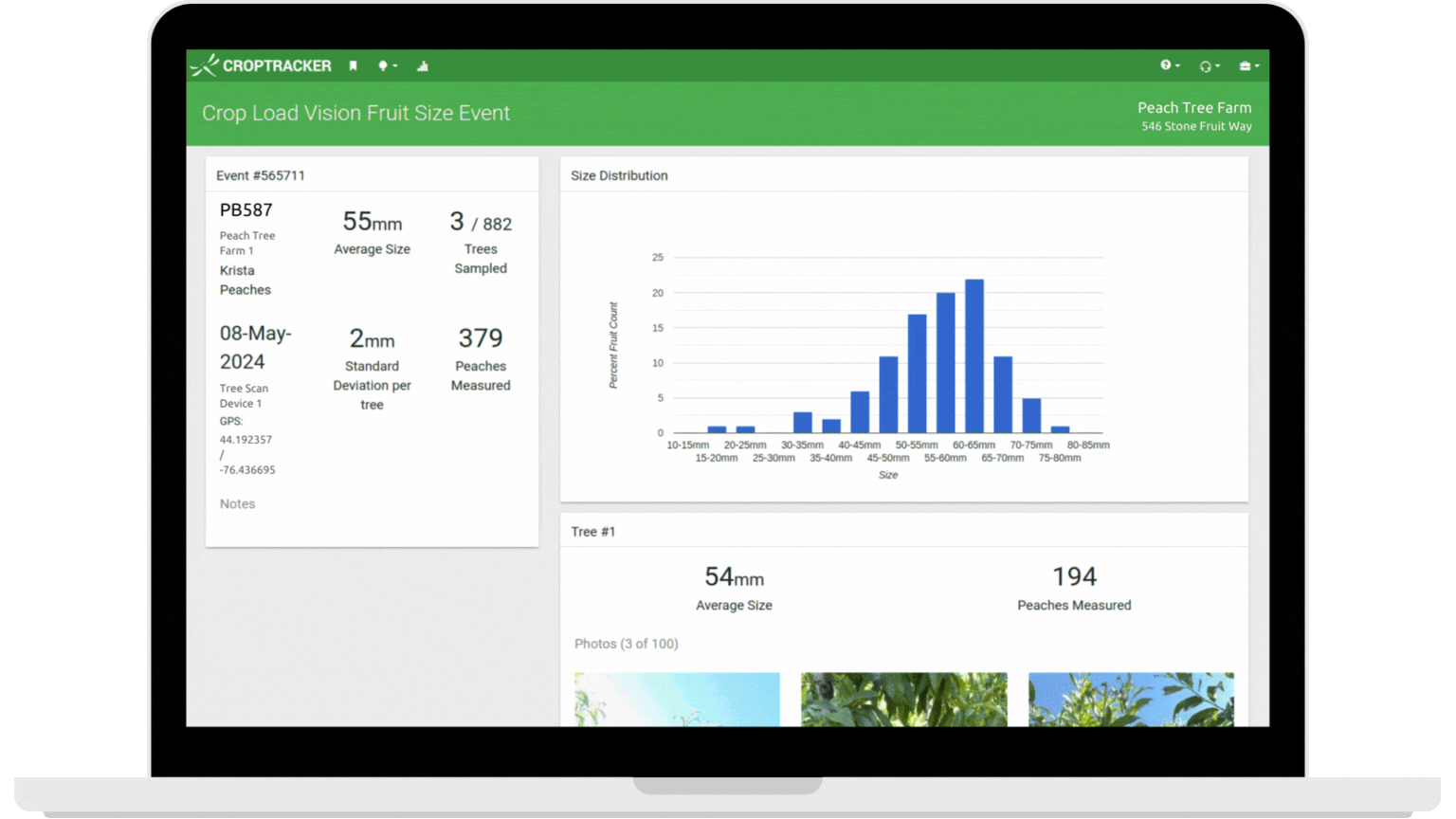Open the middle tree photo thumbnail
1456x819 pixels.
pyautogui.click(x=904, y=700)
